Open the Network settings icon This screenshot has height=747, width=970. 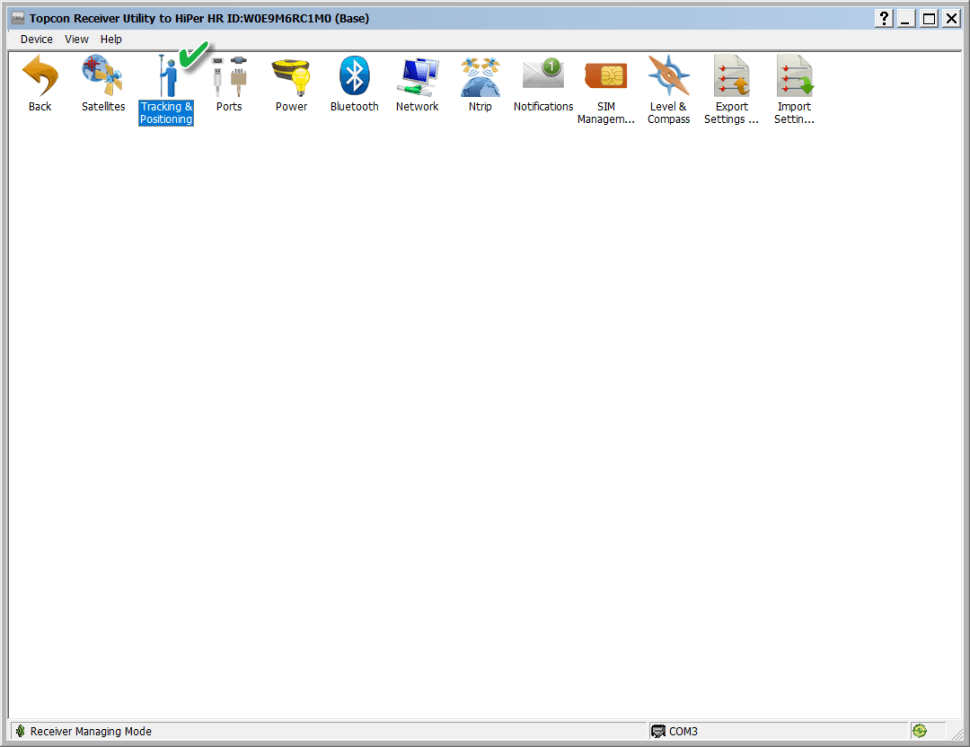pyautogui.click(x=418, y=77)
